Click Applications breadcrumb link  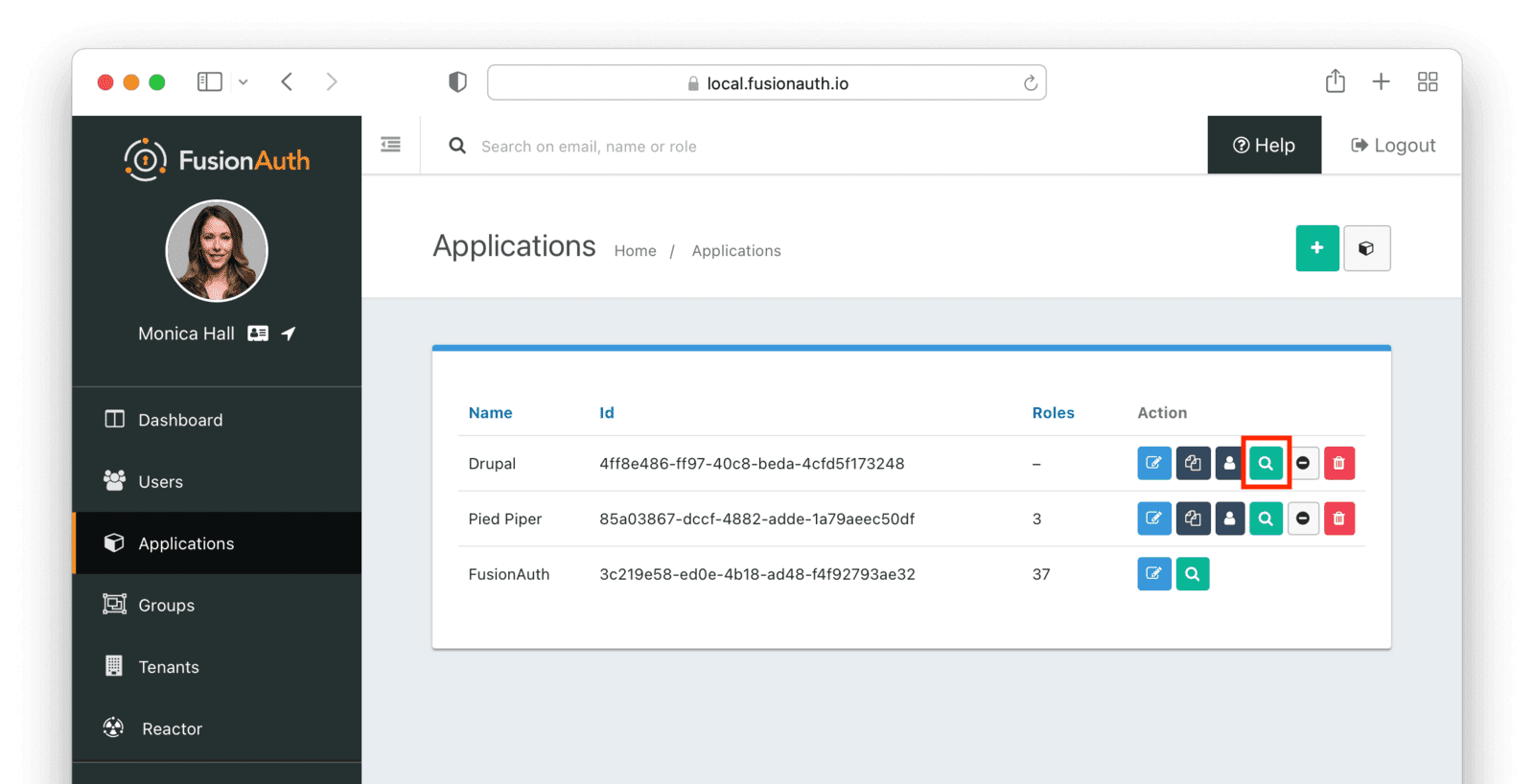click(x=736, y=251)
